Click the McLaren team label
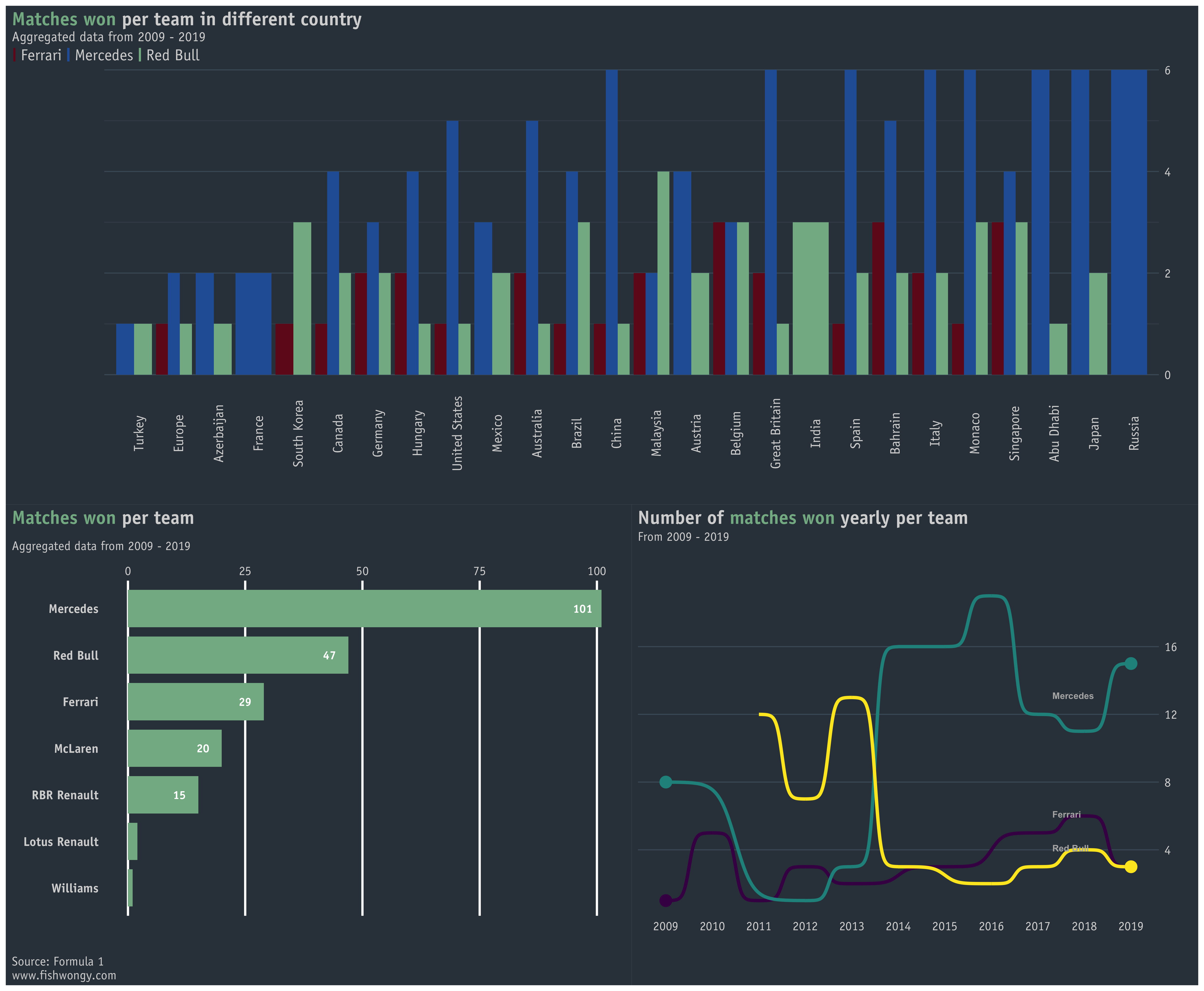This screenshot has height=991, width=1204. (x=76, y=748)
